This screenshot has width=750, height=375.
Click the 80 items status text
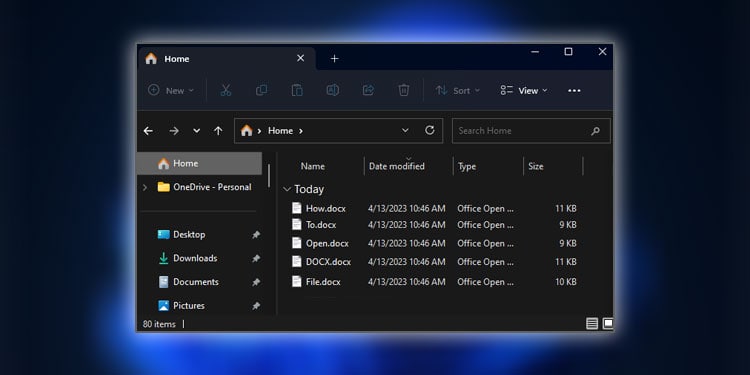159,324
